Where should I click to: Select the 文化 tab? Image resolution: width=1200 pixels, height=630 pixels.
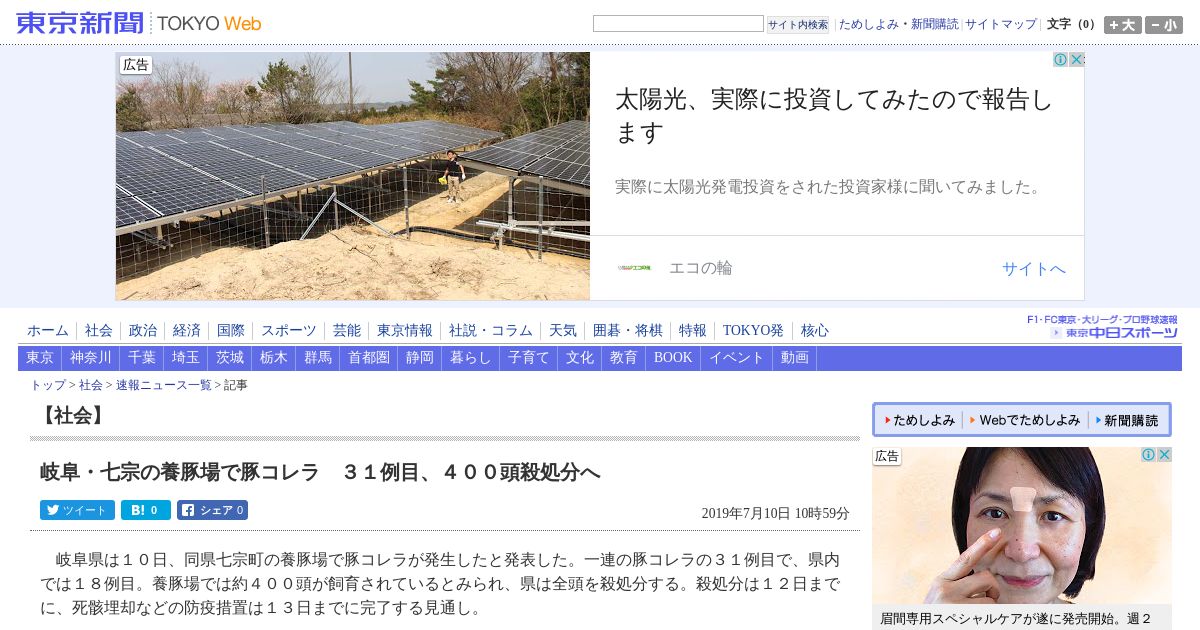coord(580,358)
